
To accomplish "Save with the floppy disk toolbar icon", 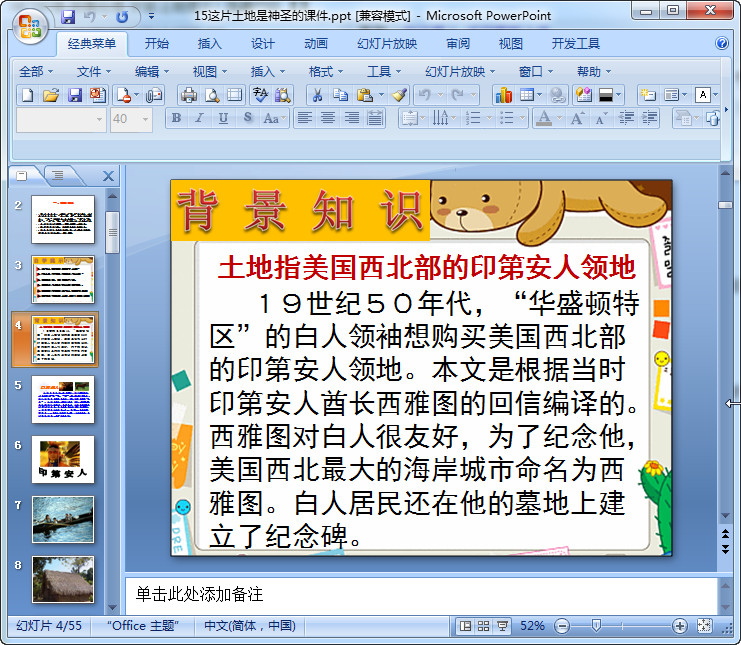I will (x=75, y=95).
